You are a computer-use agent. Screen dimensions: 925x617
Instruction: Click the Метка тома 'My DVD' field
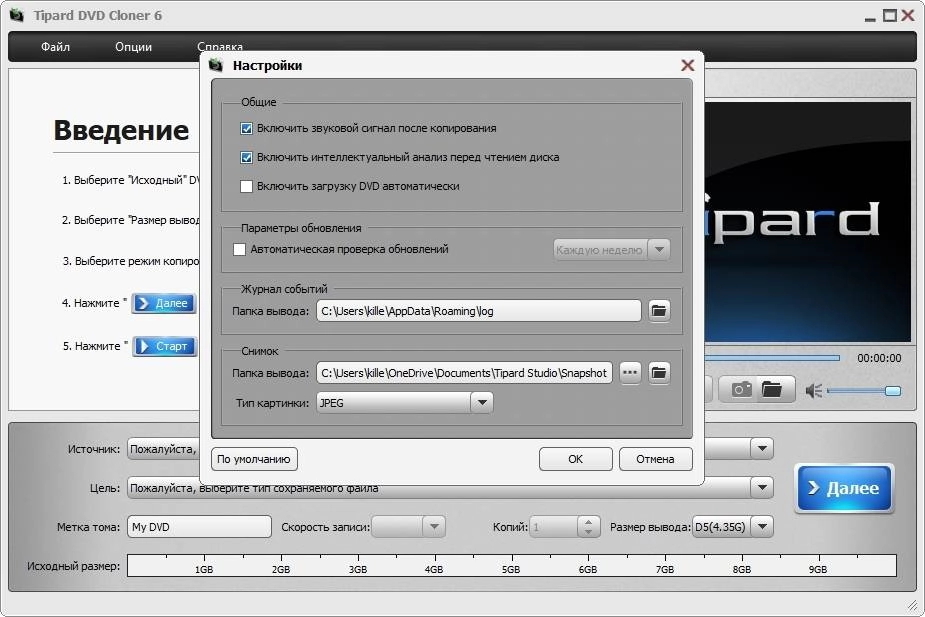[199, 527]
